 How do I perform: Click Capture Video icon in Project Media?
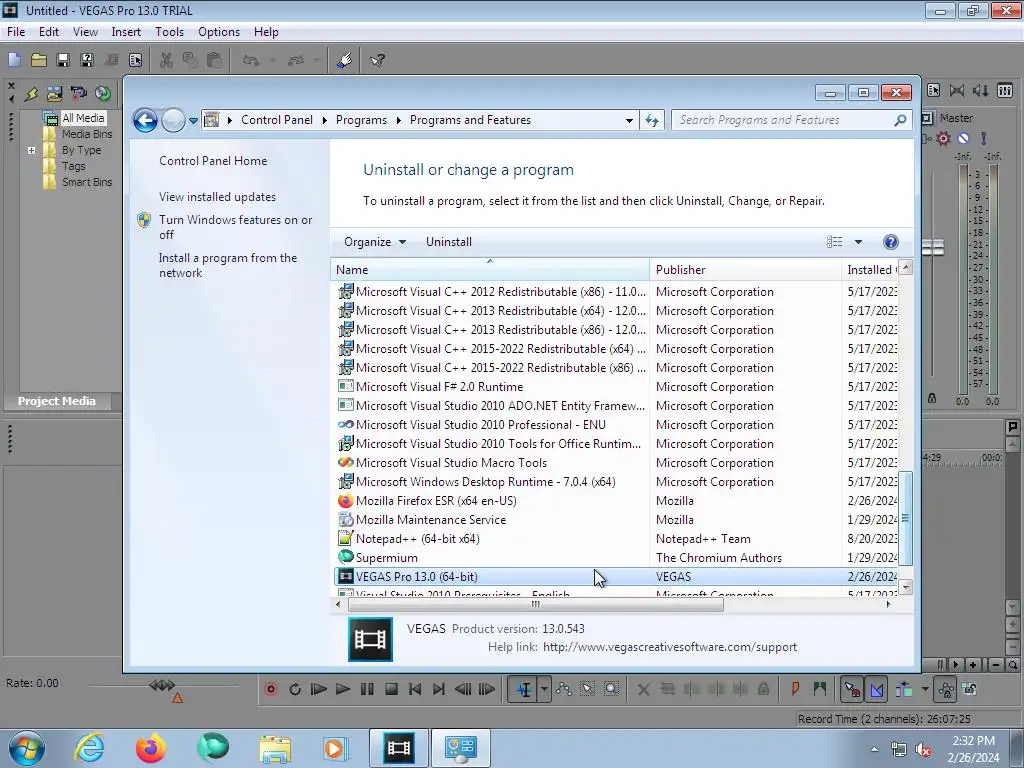coord(78,93)
